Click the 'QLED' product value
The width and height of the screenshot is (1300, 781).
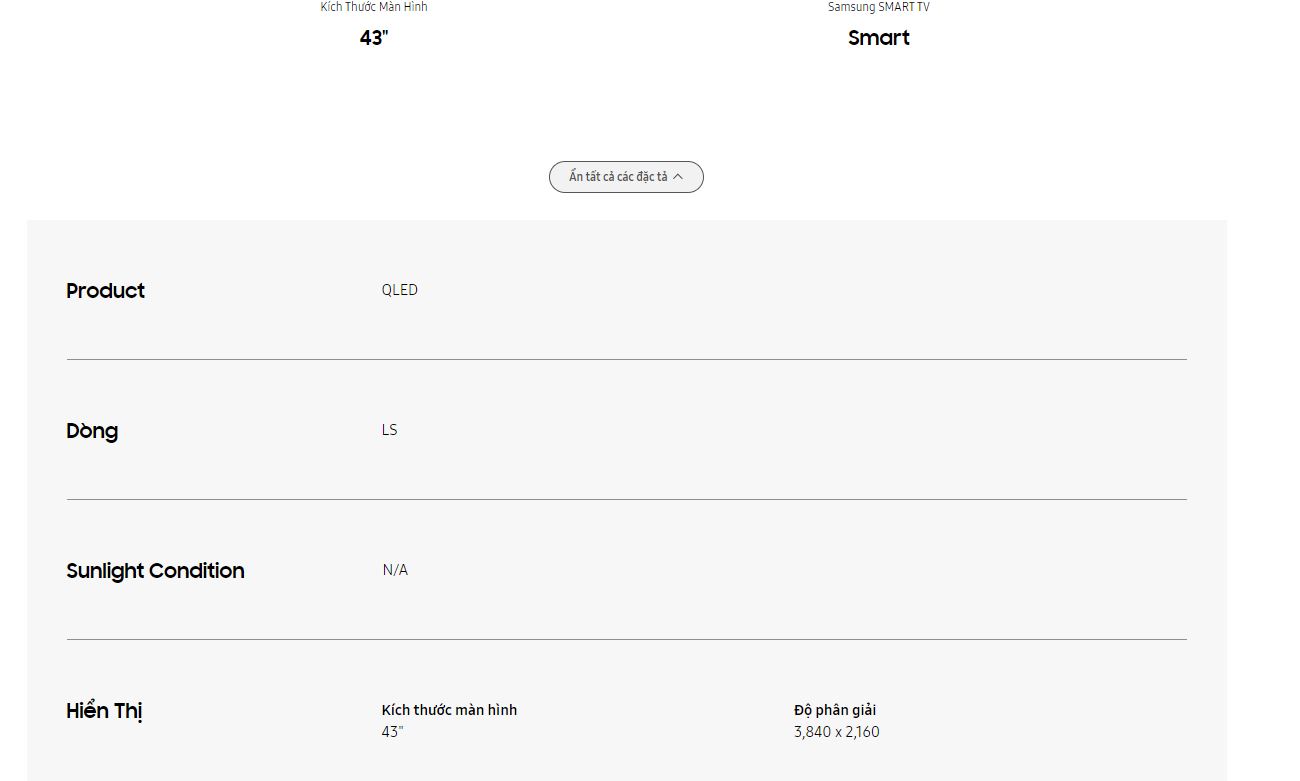point(400,290)
